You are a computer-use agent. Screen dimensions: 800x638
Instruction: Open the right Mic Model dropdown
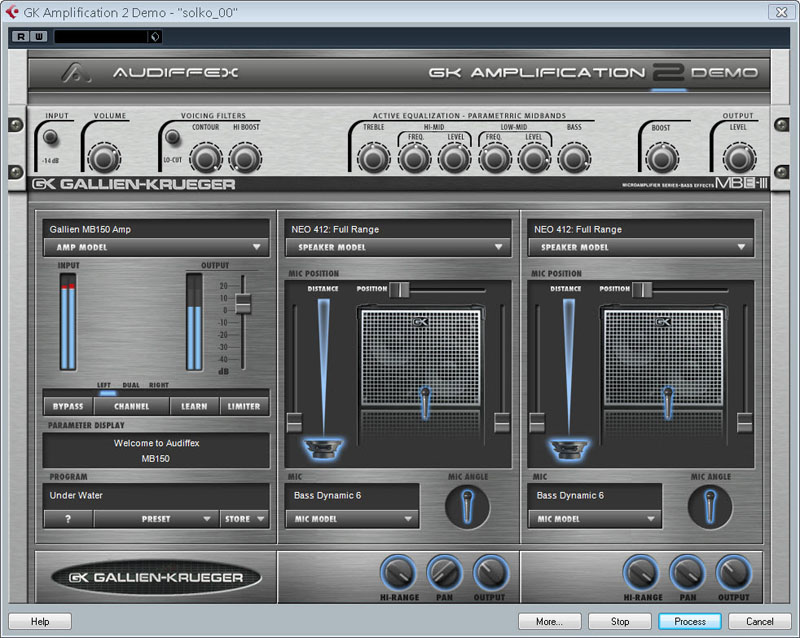[595, 519]
